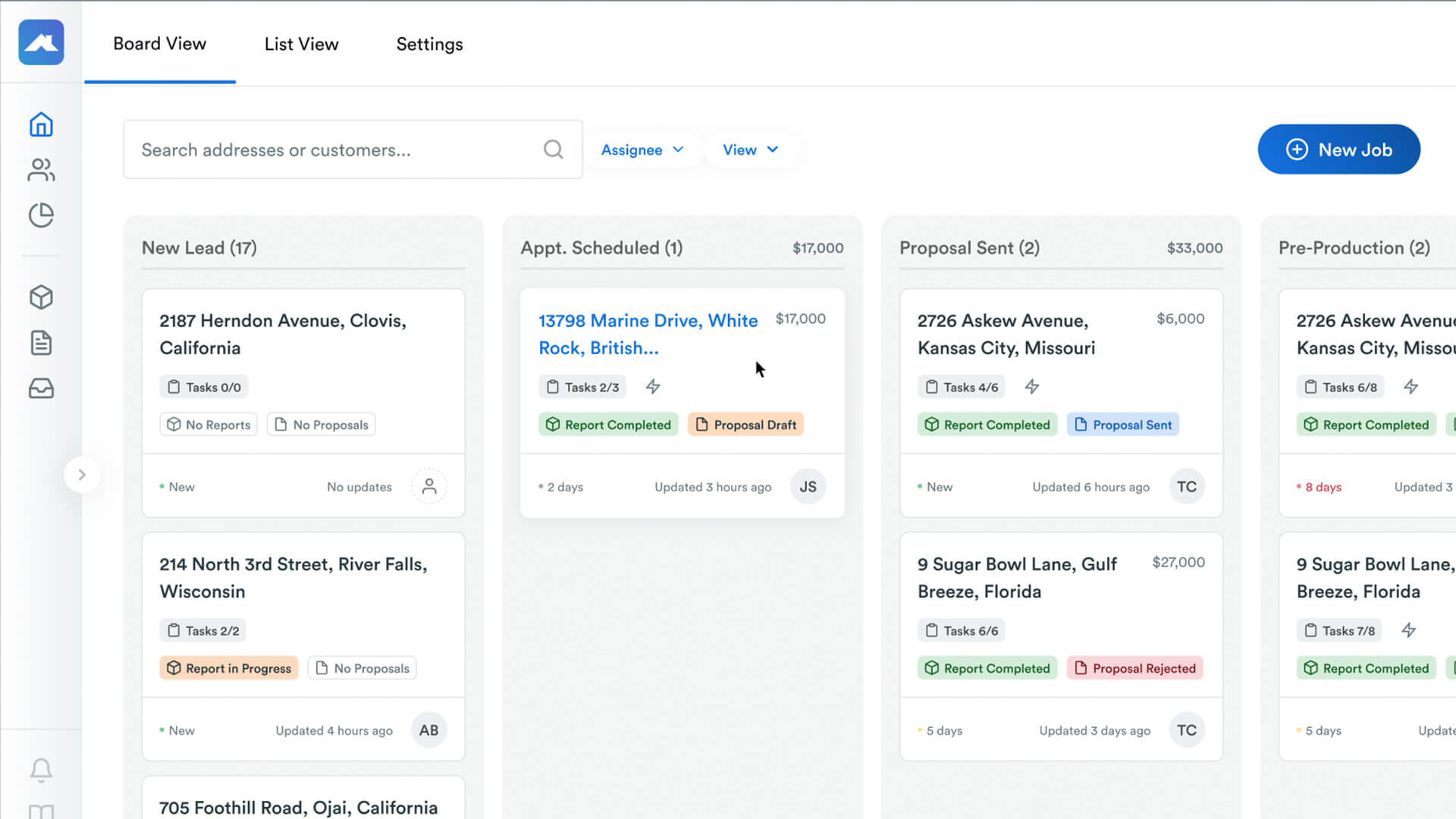Screen dimensions: 1456x819
Task: Click the notification bell icon
Action: (x=41, y=770)
